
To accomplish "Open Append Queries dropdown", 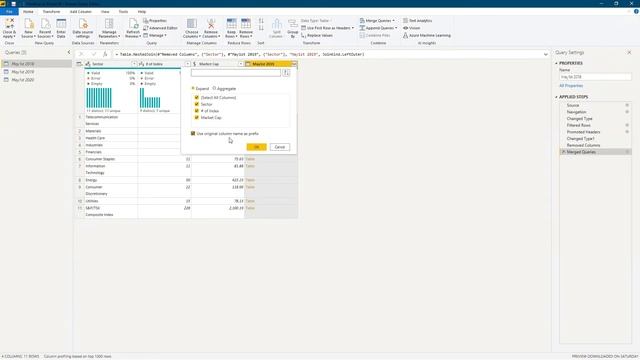I will click(396, 28).
